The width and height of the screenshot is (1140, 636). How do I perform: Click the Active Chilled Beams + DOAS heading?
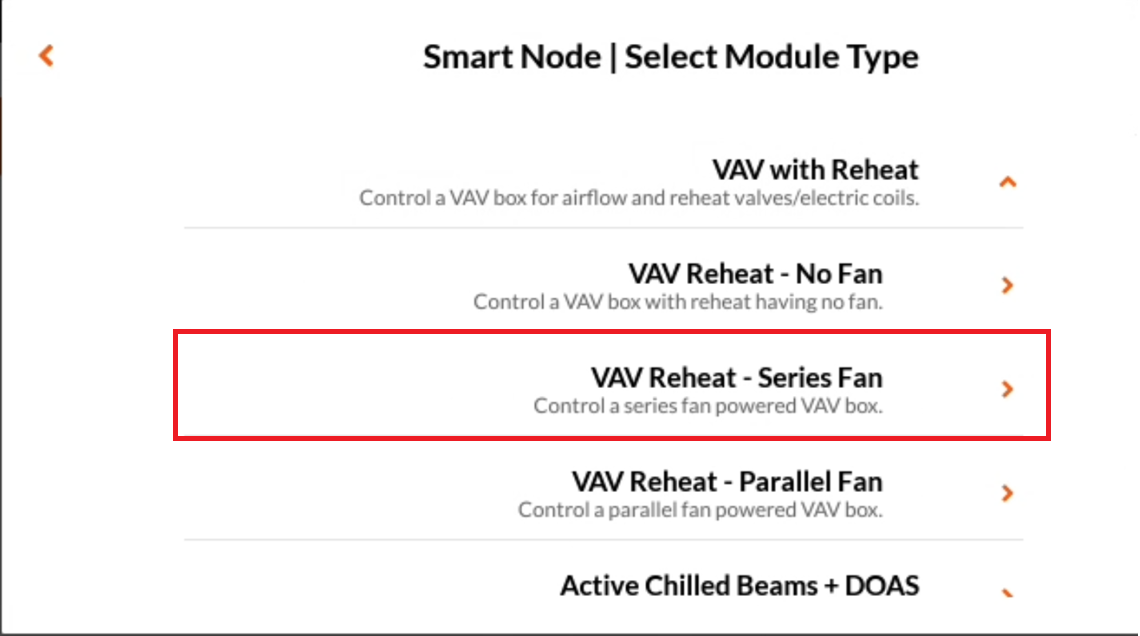(739, 586)
